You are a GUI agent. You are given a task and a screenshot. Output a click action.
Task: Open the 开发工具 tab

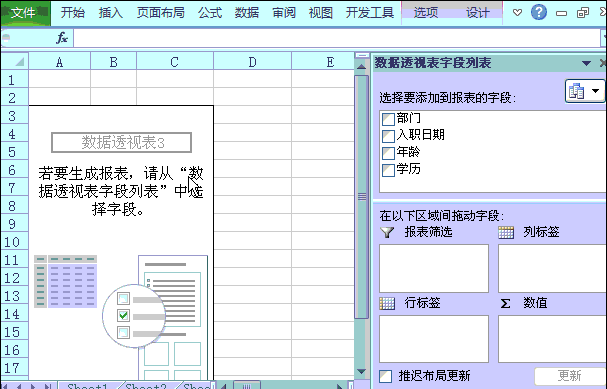370,13
